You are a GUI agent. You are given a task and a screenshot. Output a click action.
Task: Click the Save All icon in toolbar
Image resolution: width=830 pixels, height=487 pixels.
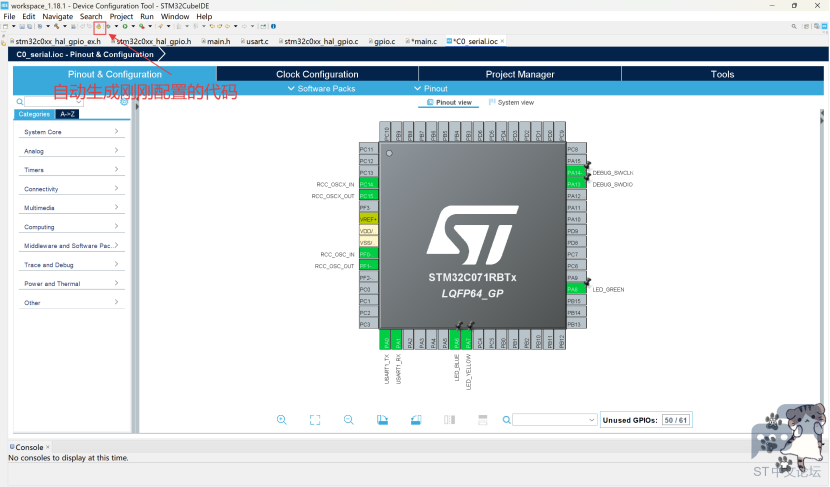29,26
